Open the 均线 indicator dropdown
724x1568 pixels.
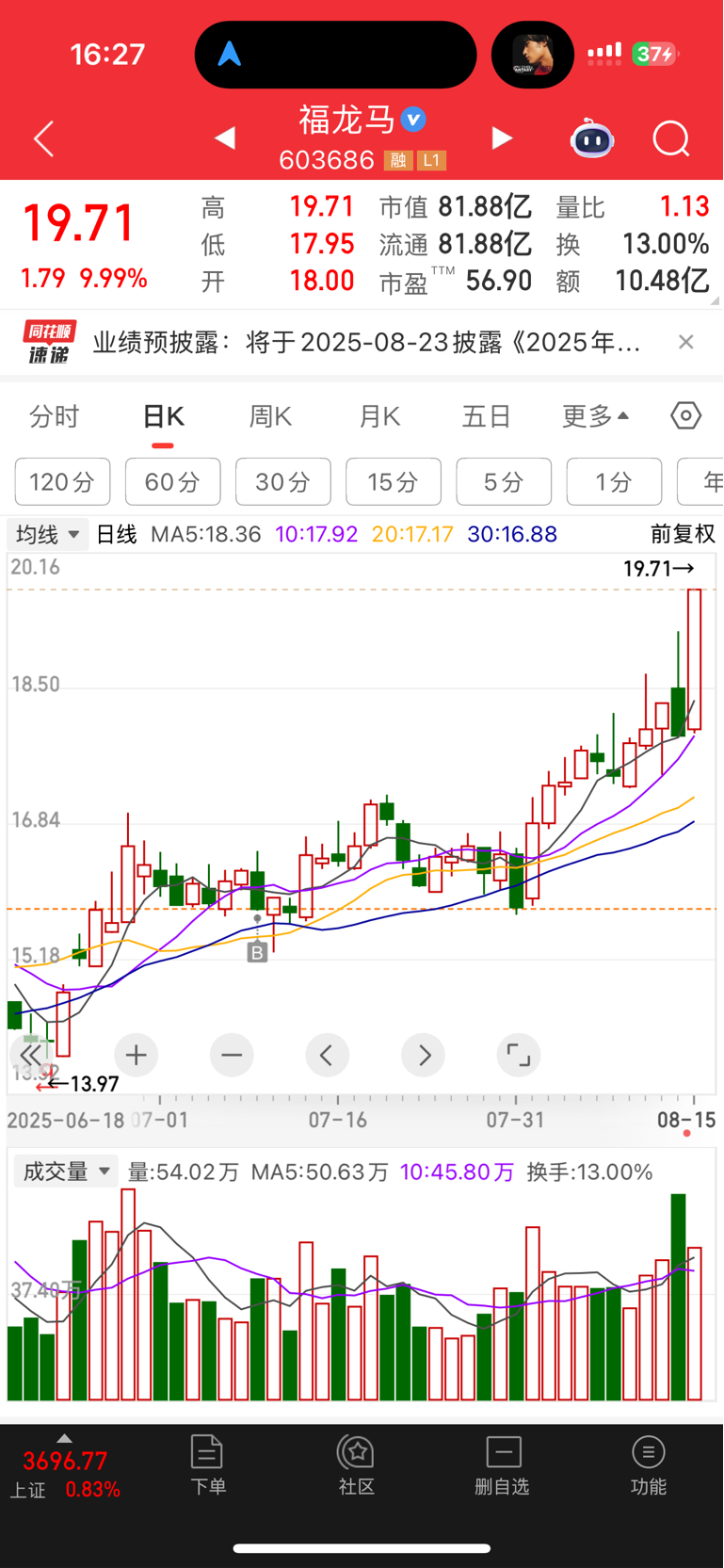48,535
